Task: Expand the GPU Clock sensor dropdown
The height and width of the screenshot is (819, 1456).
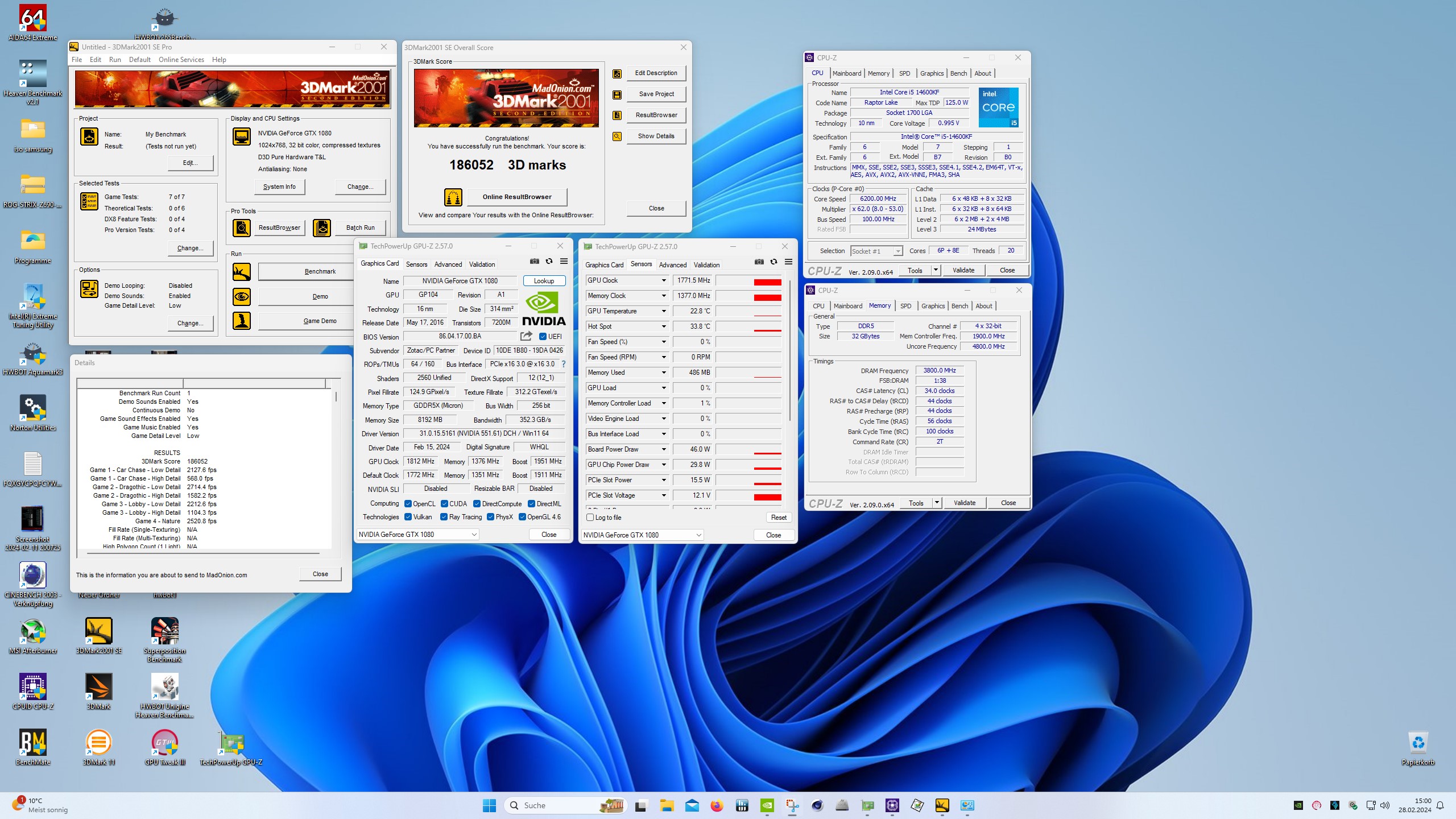Action: tap(663, 280)
